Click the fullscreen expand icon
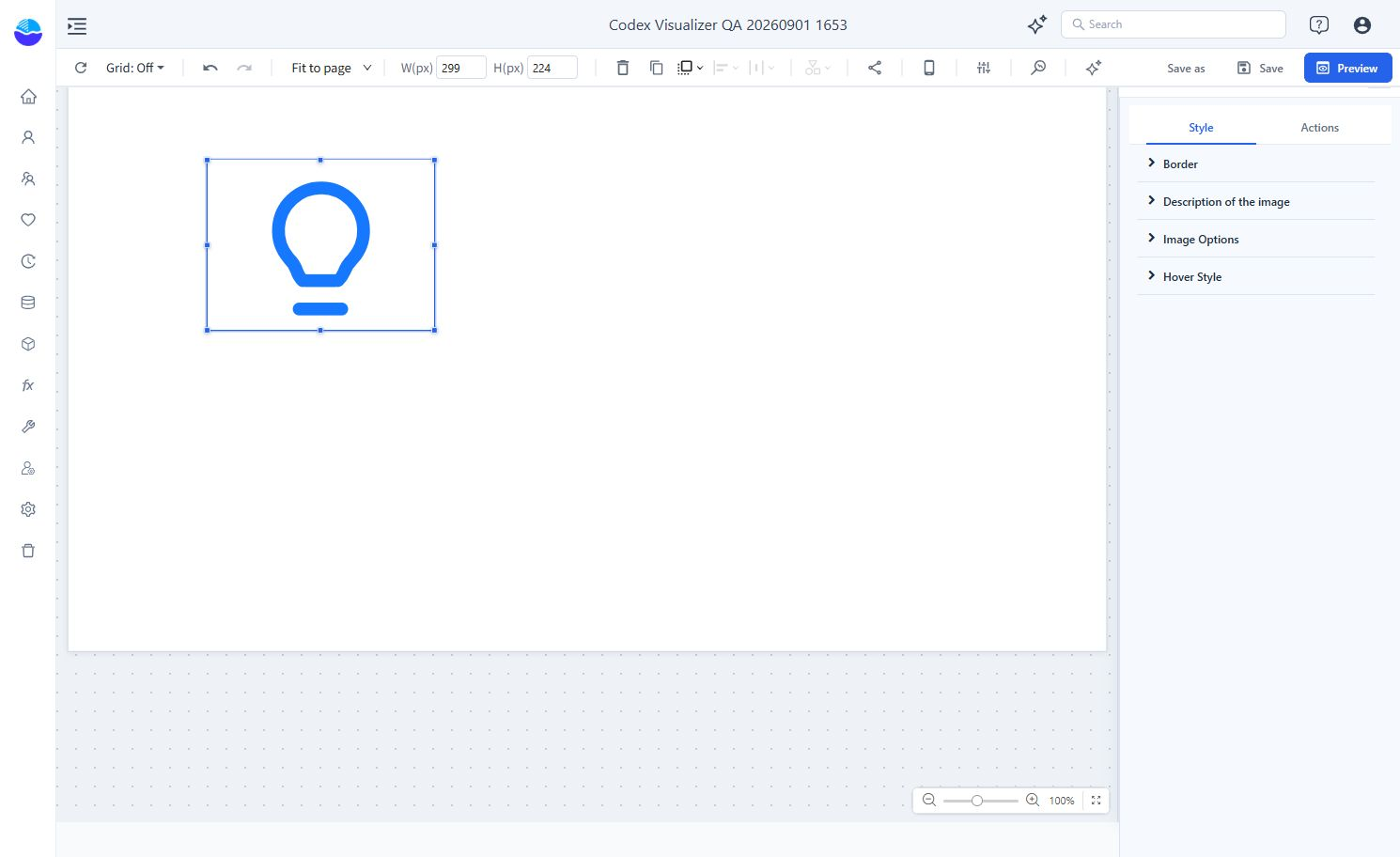 click(1096, 801)
